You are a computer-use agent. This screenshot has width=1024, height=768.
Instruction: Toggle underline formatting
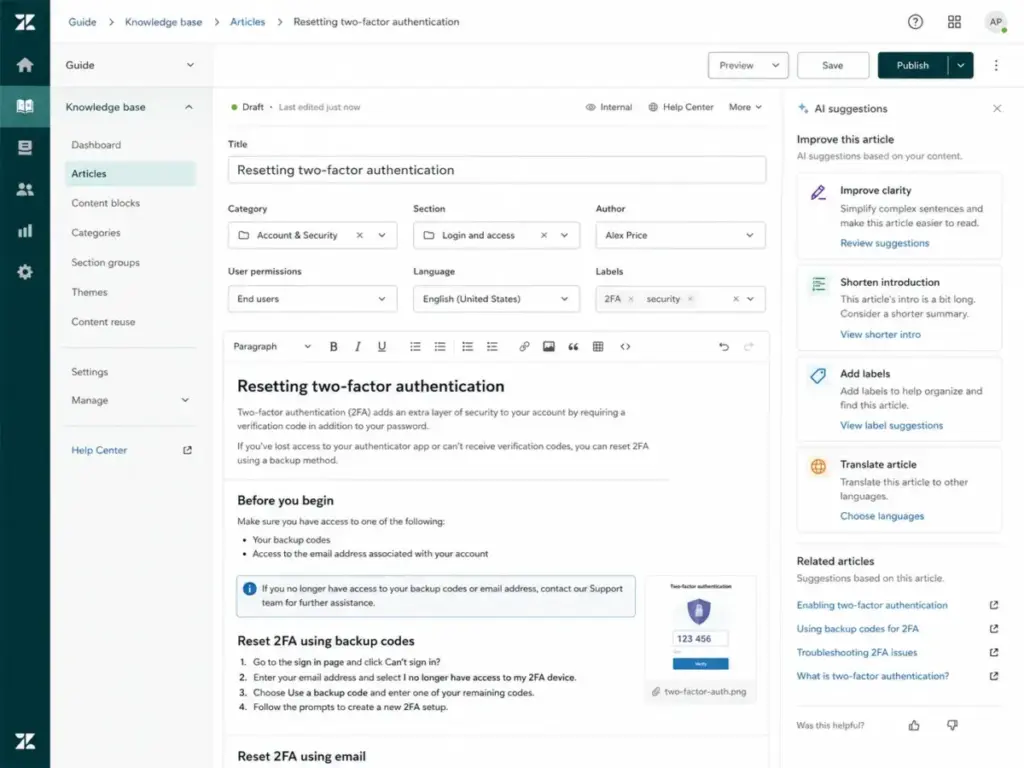(x=381, y=347)
